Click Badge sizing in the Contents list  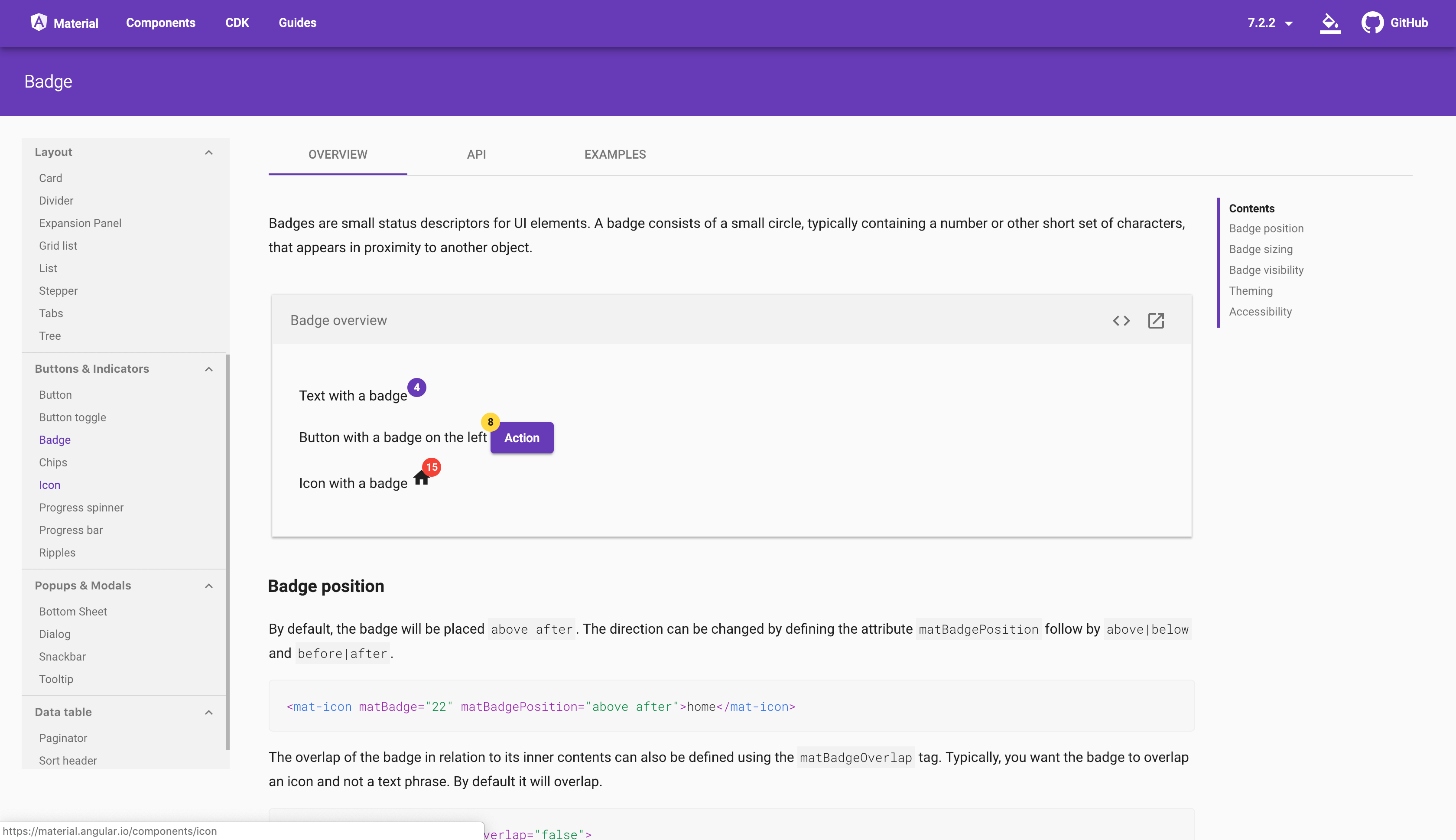pyautogui.click(x=1260, y=249)
